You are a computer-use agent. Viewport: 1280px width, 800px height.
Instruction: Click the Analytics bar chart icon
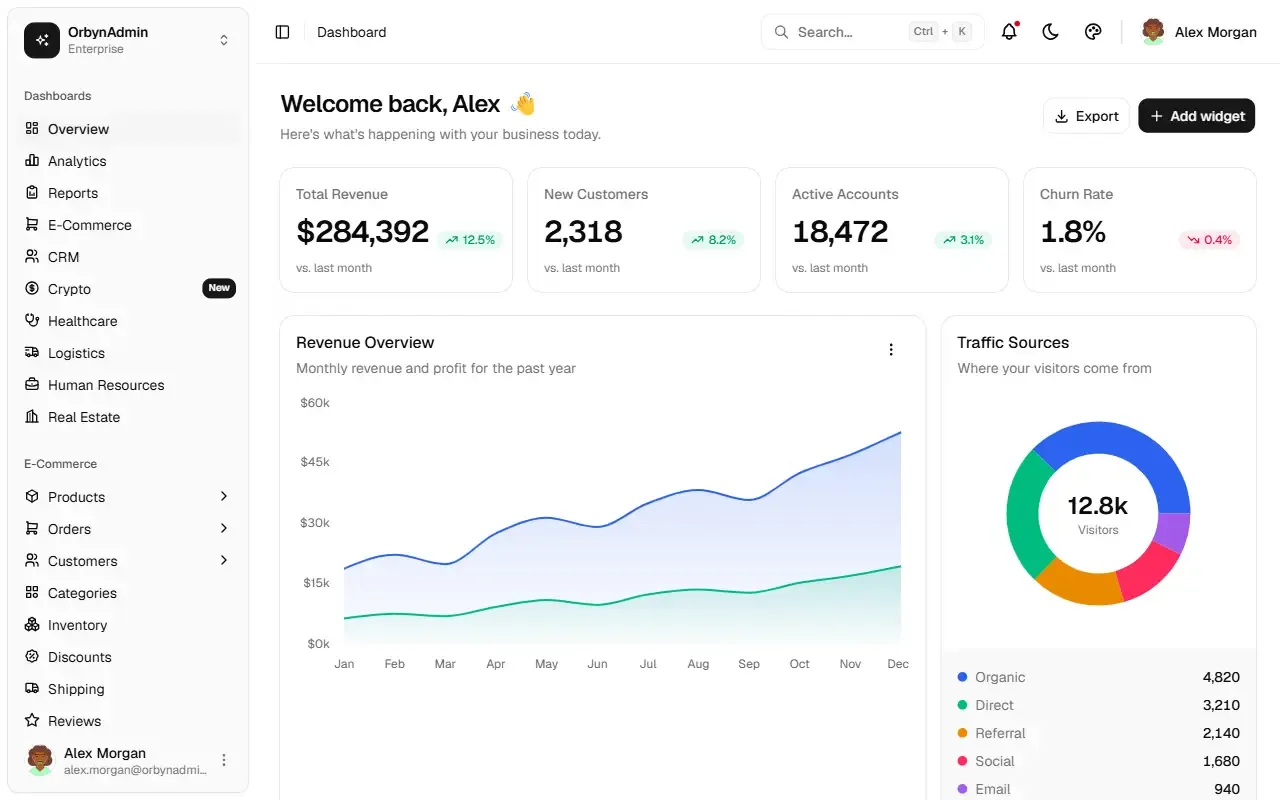tap(32, 161)
